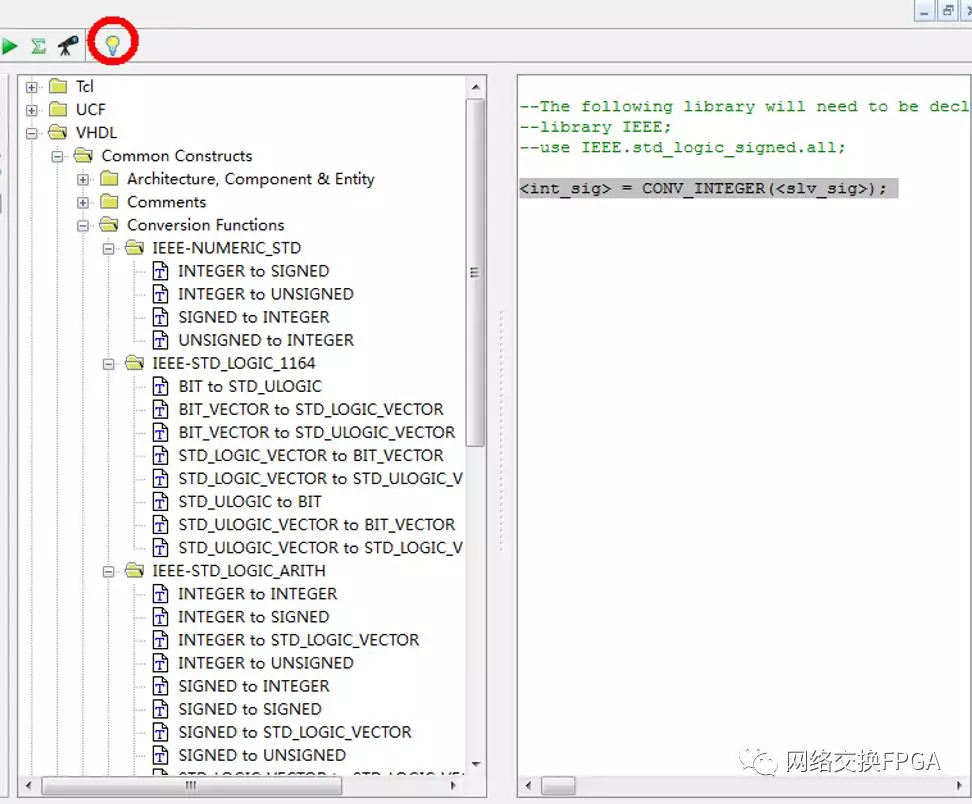Viewport: 972px width, 804px height.
Task: Select INTEGER to SIGNED under STD_LOGIC_ARITH
Action: pos(253,617)
